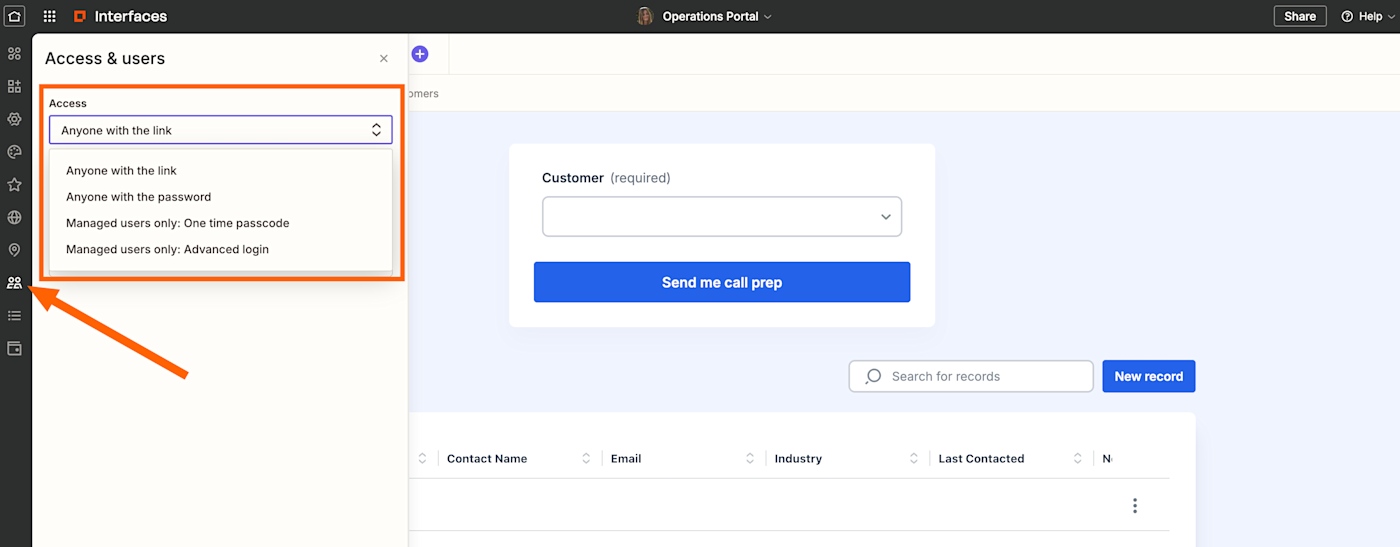Add a new page with plus icon
The height and width of the screenshot is (547, 1400).
[x=420, y=54]
